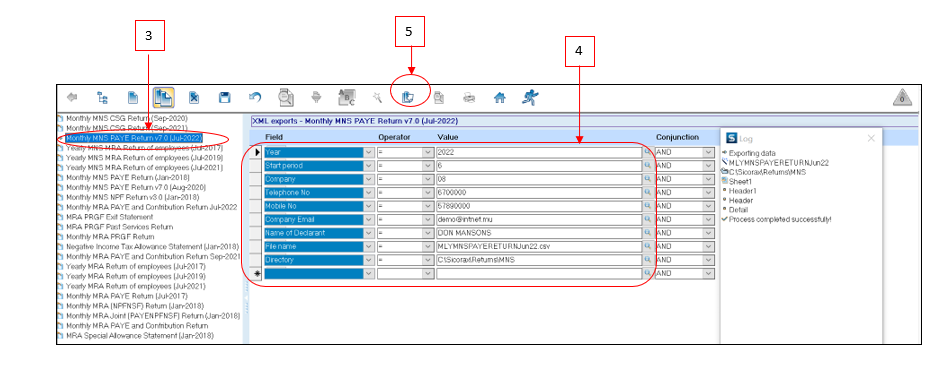
Task: Click the export icon circled in red
Action: click(408, 97)
